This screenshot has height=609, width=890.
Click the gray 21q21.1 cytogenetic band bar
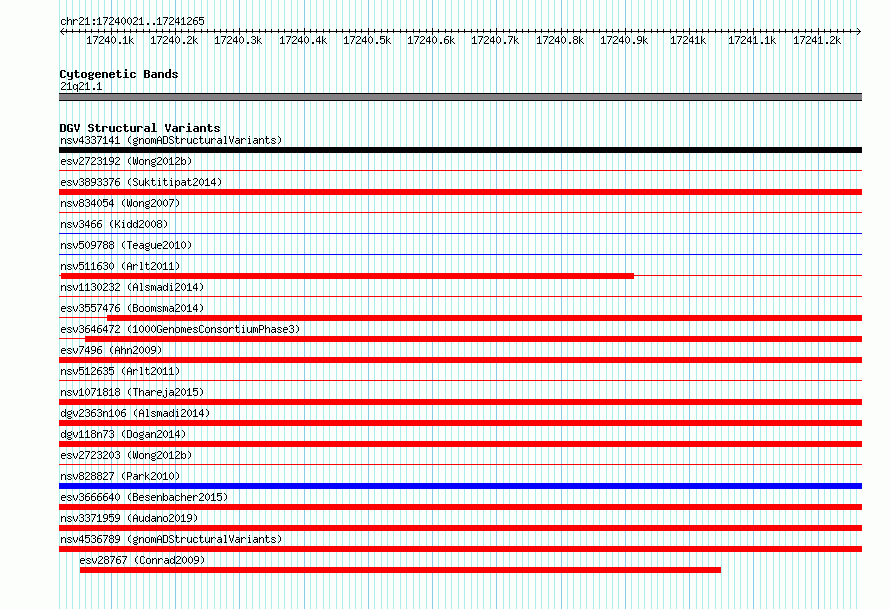(x=460, y=97)
